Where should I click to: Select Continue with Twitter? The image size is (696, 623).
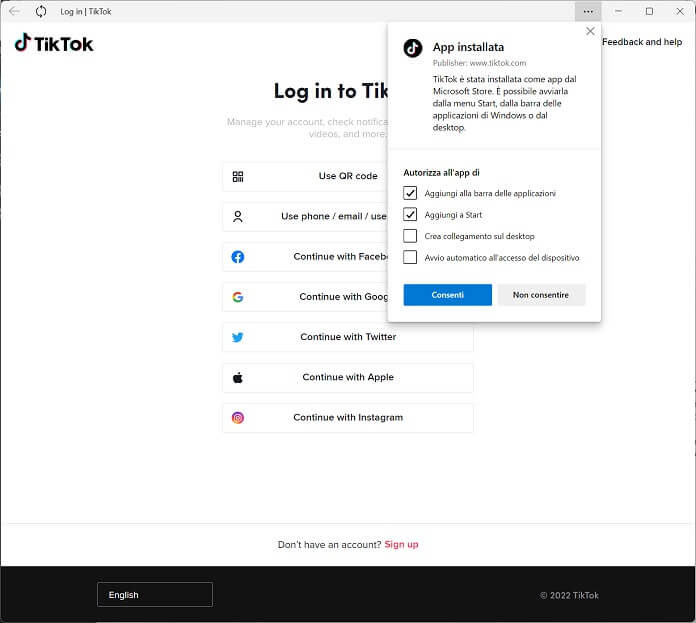(348, 337)
